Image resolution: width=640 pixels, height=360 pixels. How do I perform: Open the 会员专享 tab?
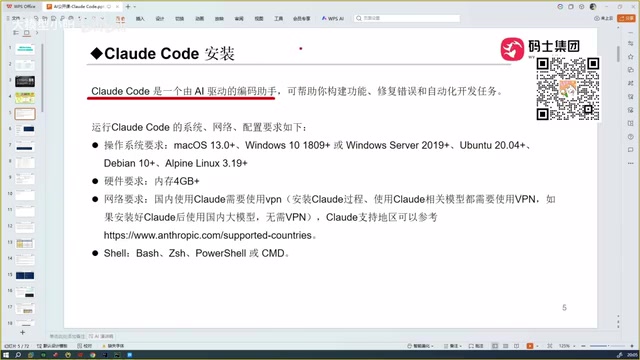coord(302,19)
